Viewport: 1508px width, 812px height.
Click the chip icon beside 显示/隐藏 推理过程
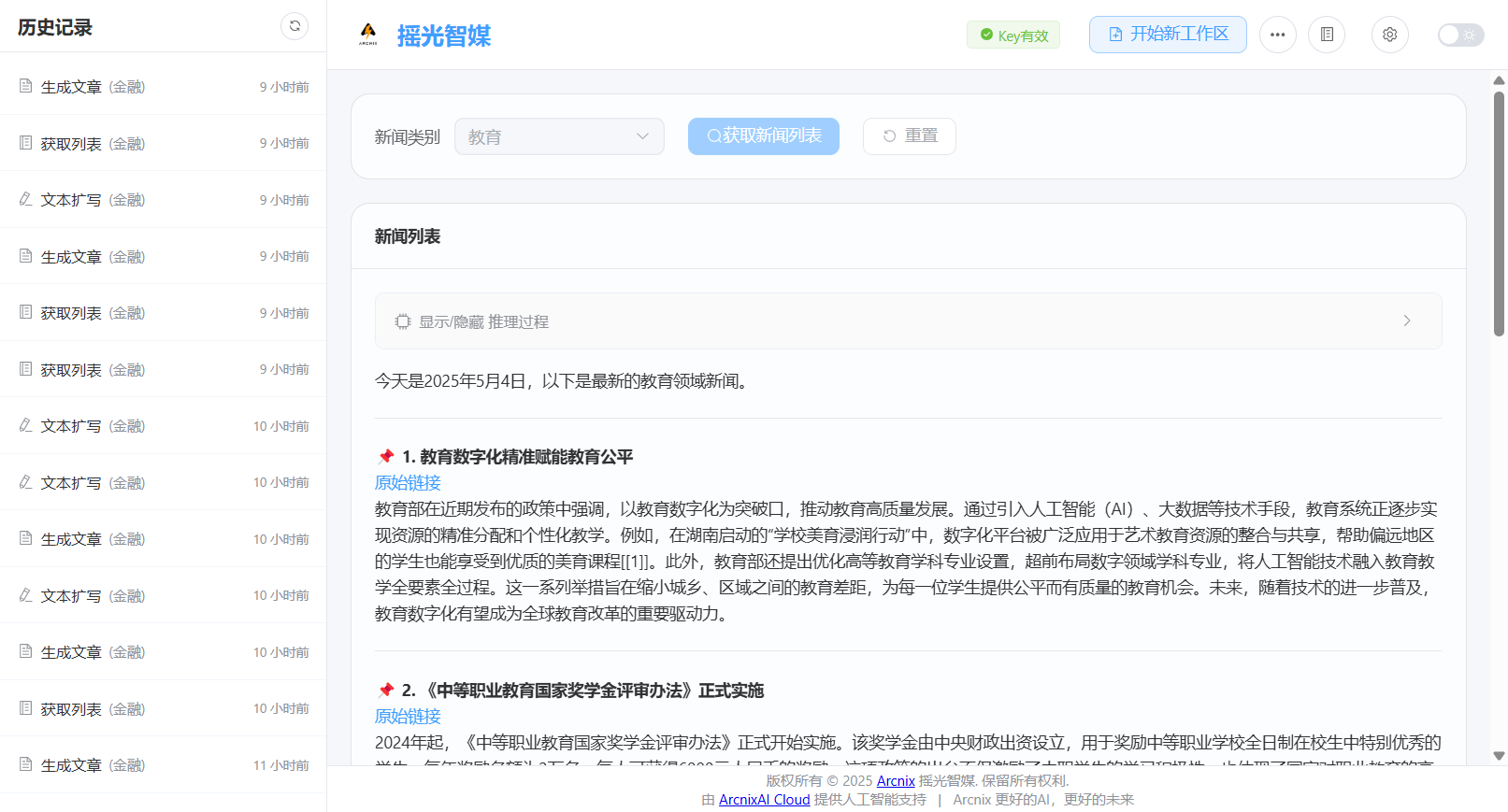[403, 321]
